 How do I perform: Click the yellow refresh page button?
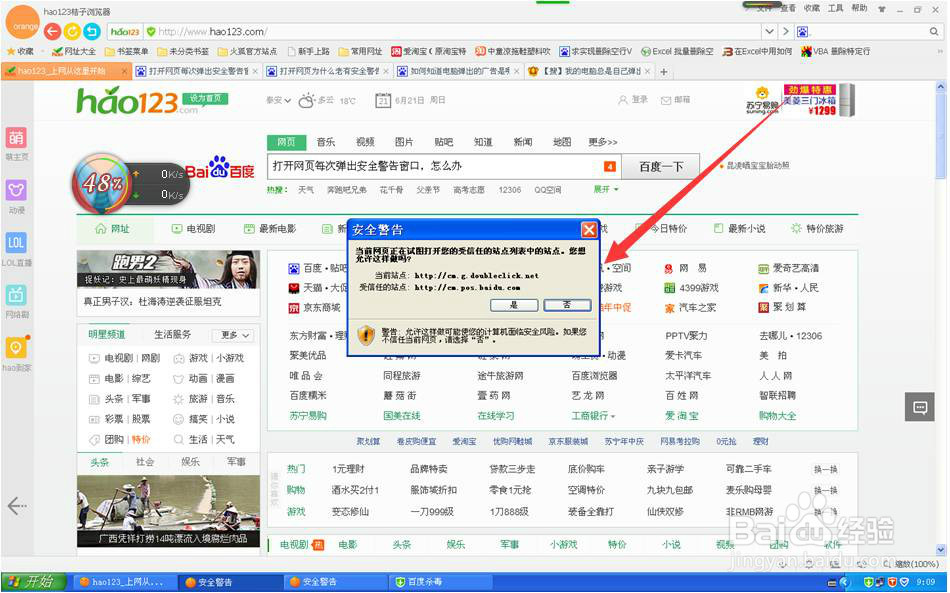[x=72, y=31]
